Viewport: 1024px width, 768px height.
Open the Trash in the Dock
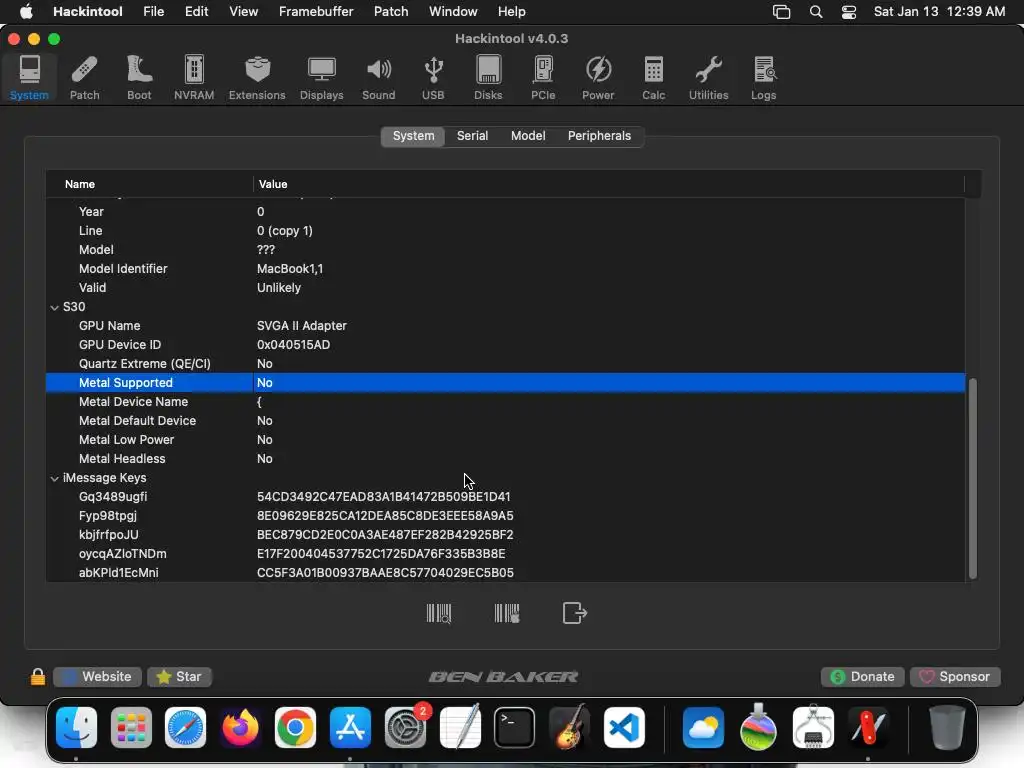[x=947, y=728]
